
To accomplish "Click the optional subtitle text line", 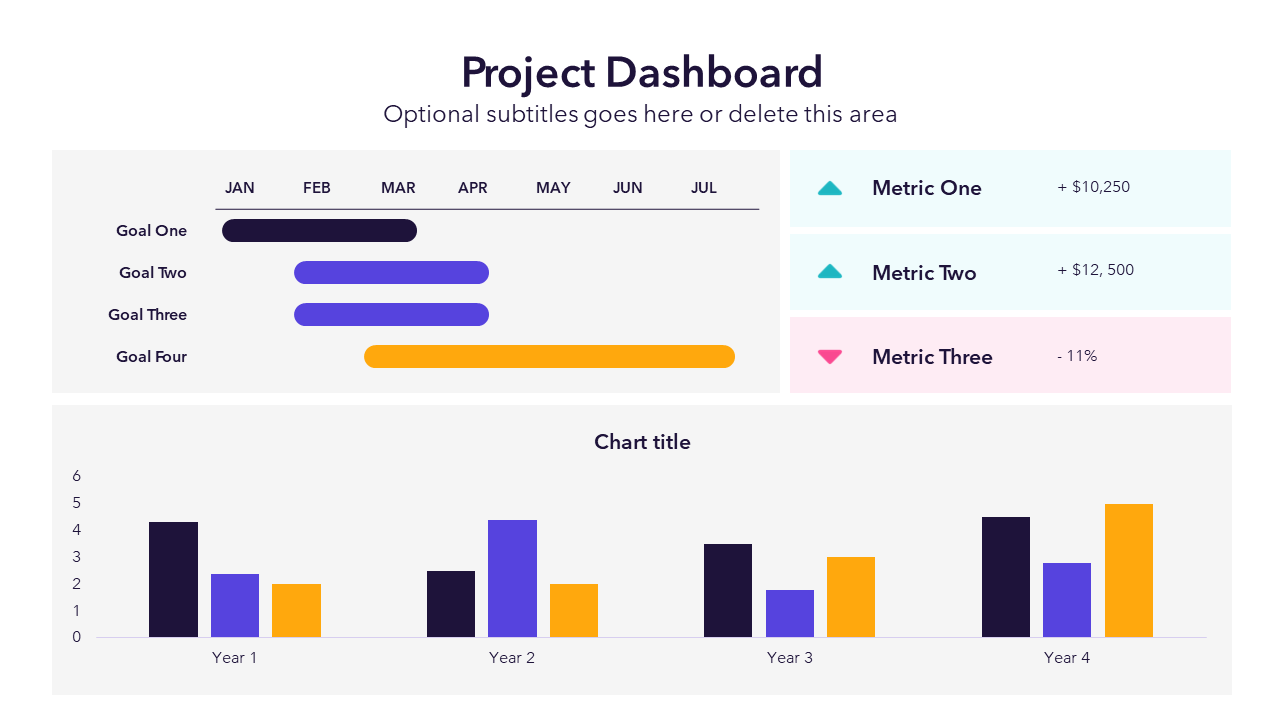I will [640, 114].
